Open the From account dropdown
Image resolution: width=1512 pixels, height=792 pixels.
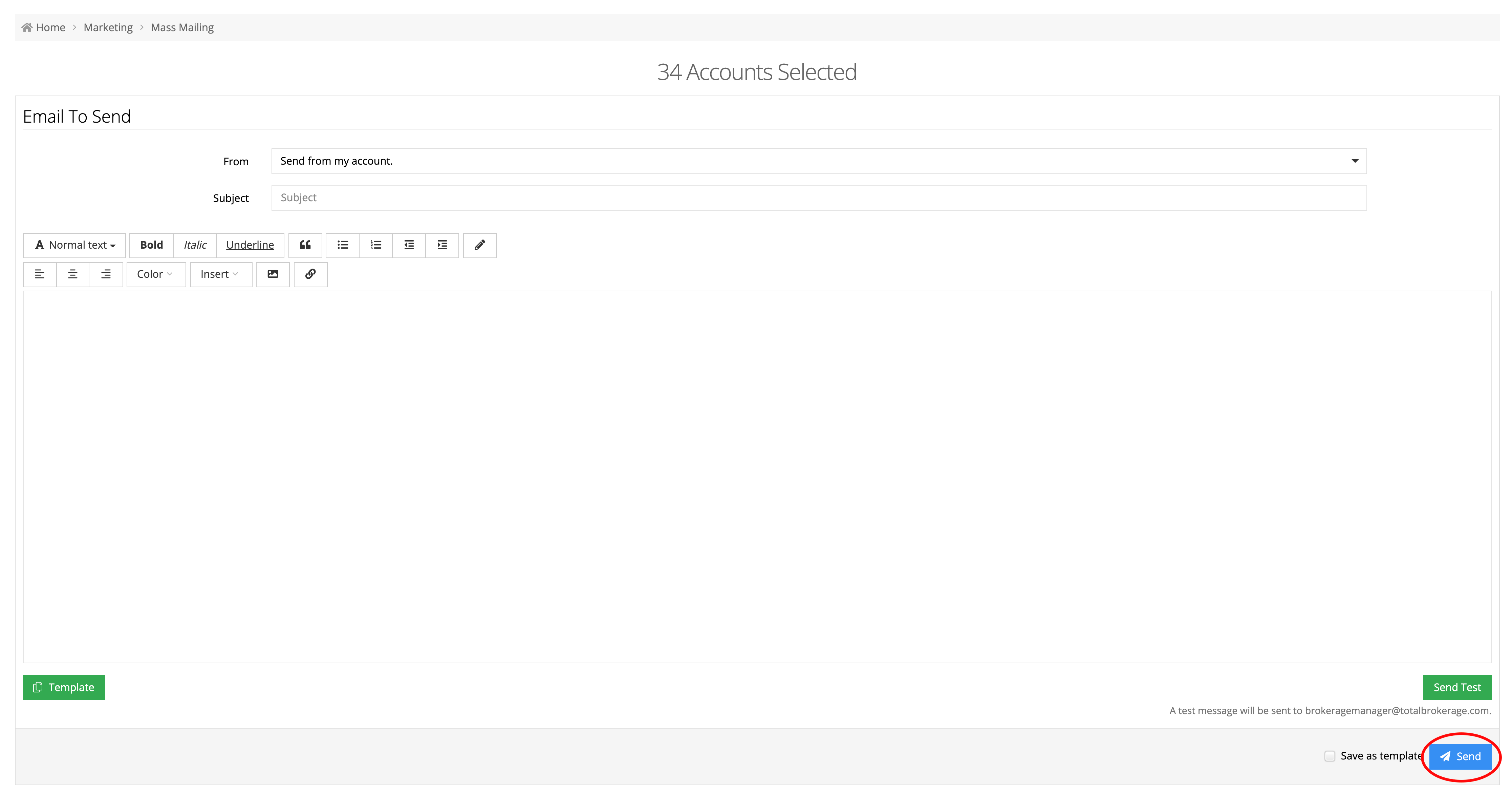pyautogui.click(x=819, y=161)
